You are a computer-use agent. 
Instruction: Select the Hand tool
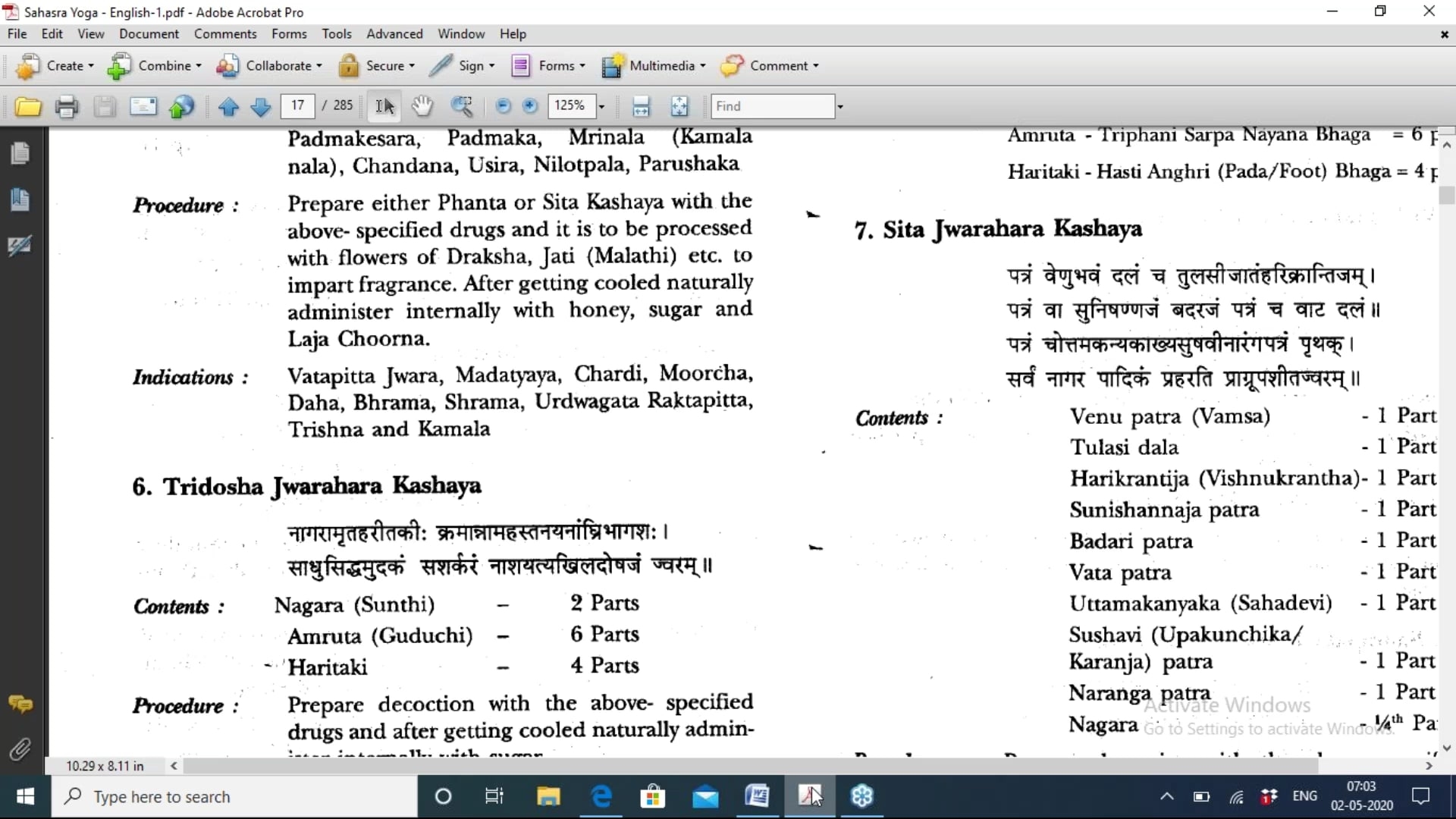click(422, 106)
